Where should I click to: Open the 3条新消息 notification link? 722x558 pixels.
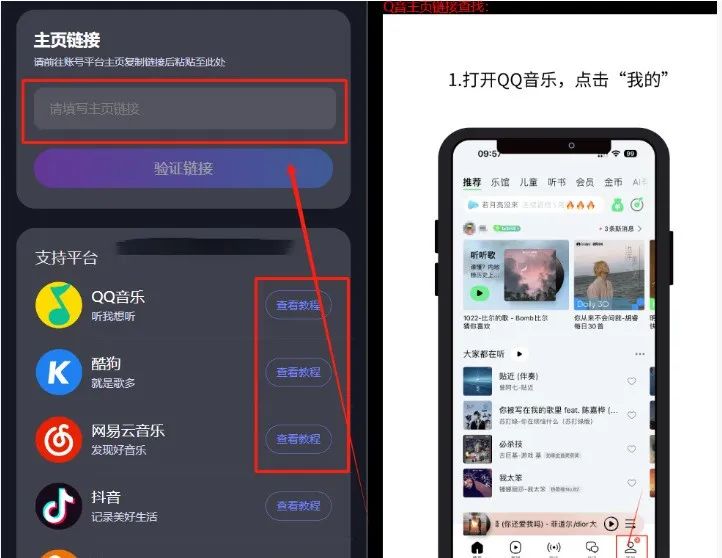tap(620, 228)
